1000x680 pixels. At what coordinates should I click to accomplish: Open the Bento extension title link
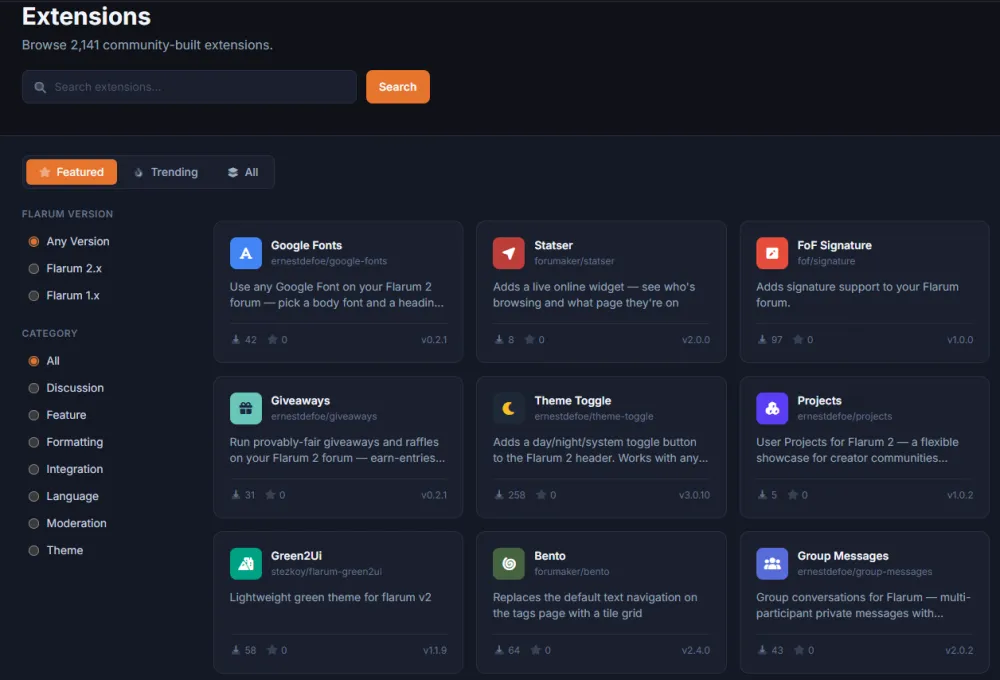tap(550, 556)
